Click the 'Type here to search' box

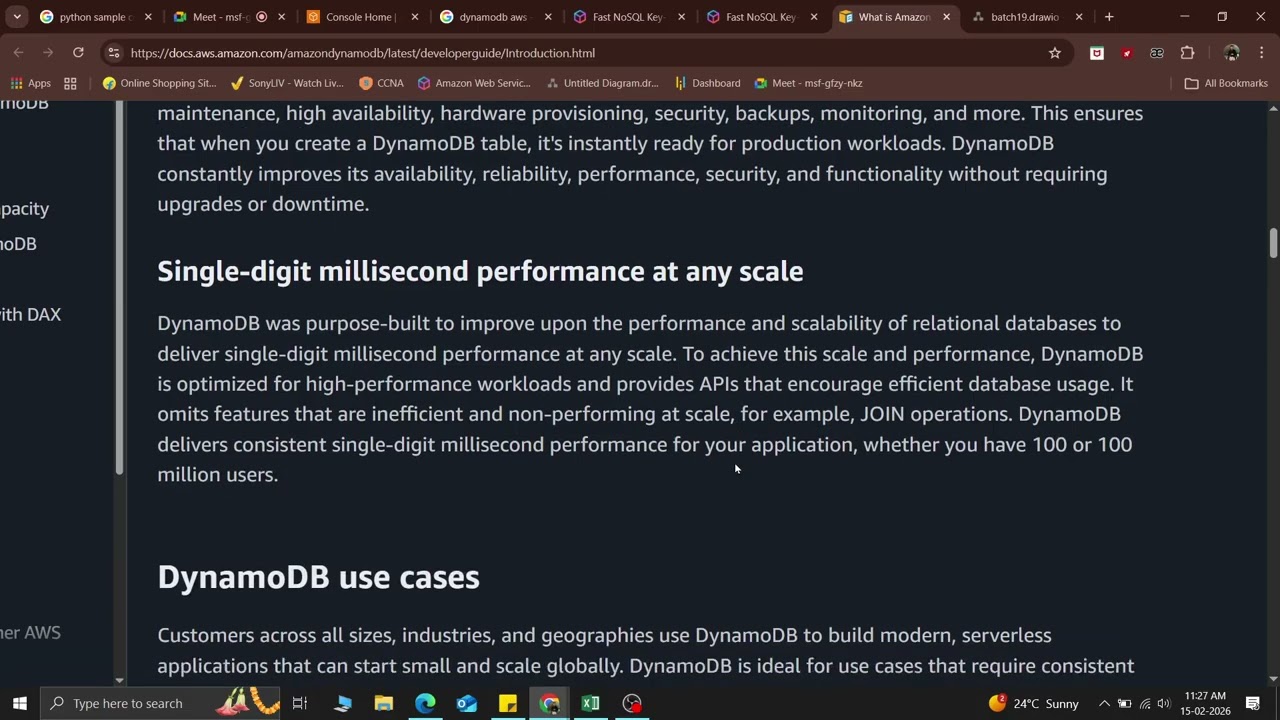160,703
